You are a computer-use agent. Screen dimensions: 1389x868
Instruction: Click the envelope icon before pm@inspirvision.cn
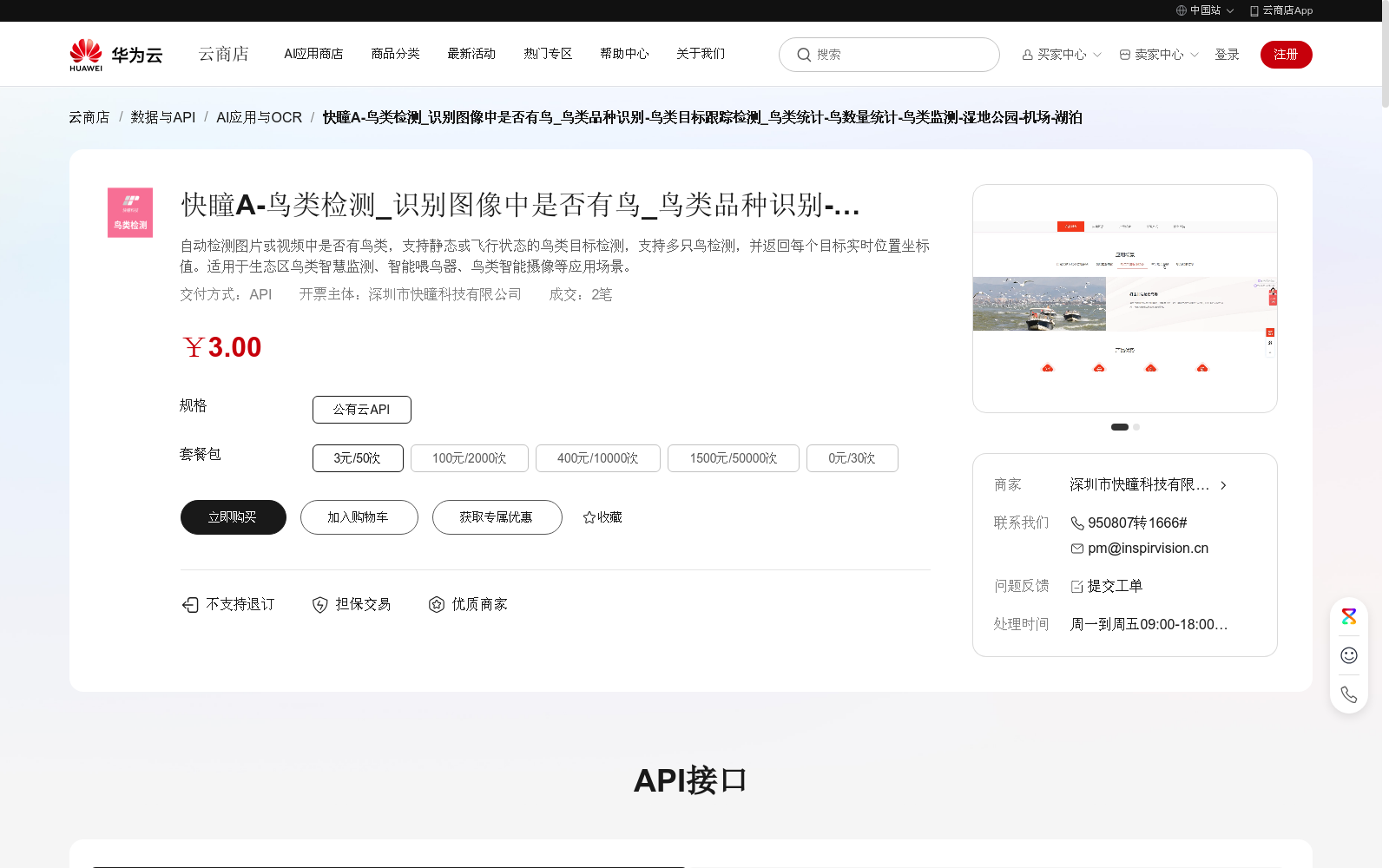coord(1077,549)
